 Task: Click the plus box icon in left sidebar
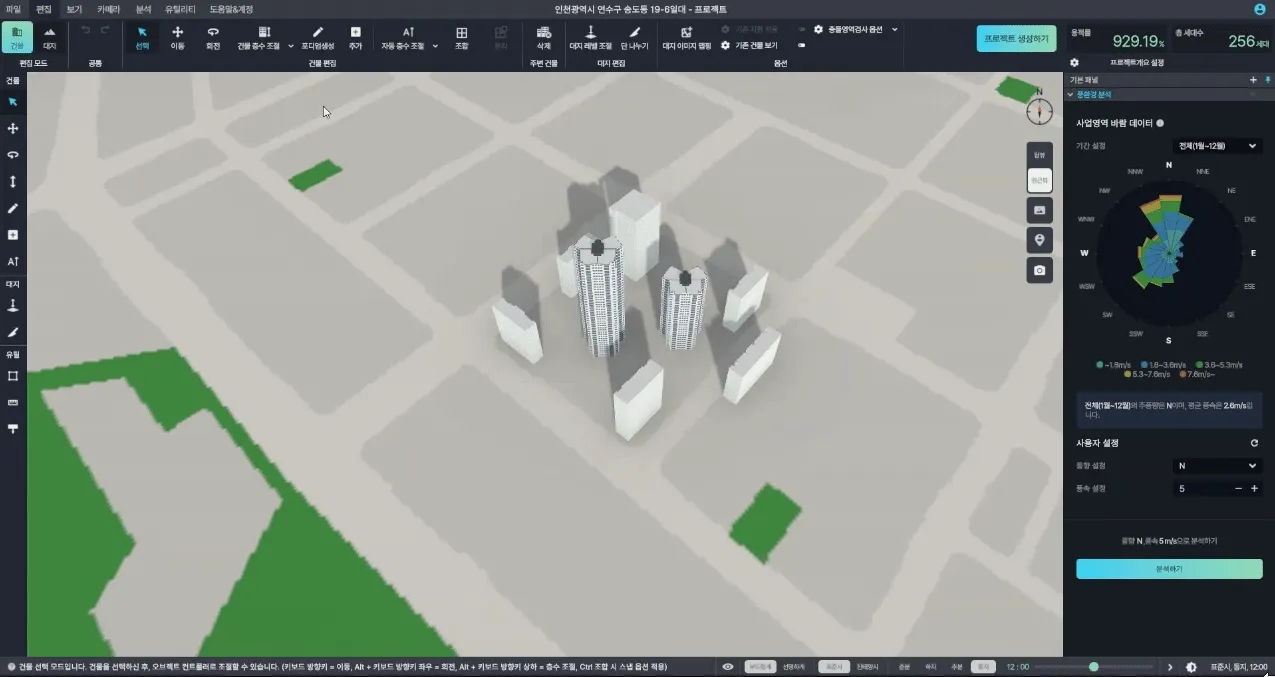(13, 234)
